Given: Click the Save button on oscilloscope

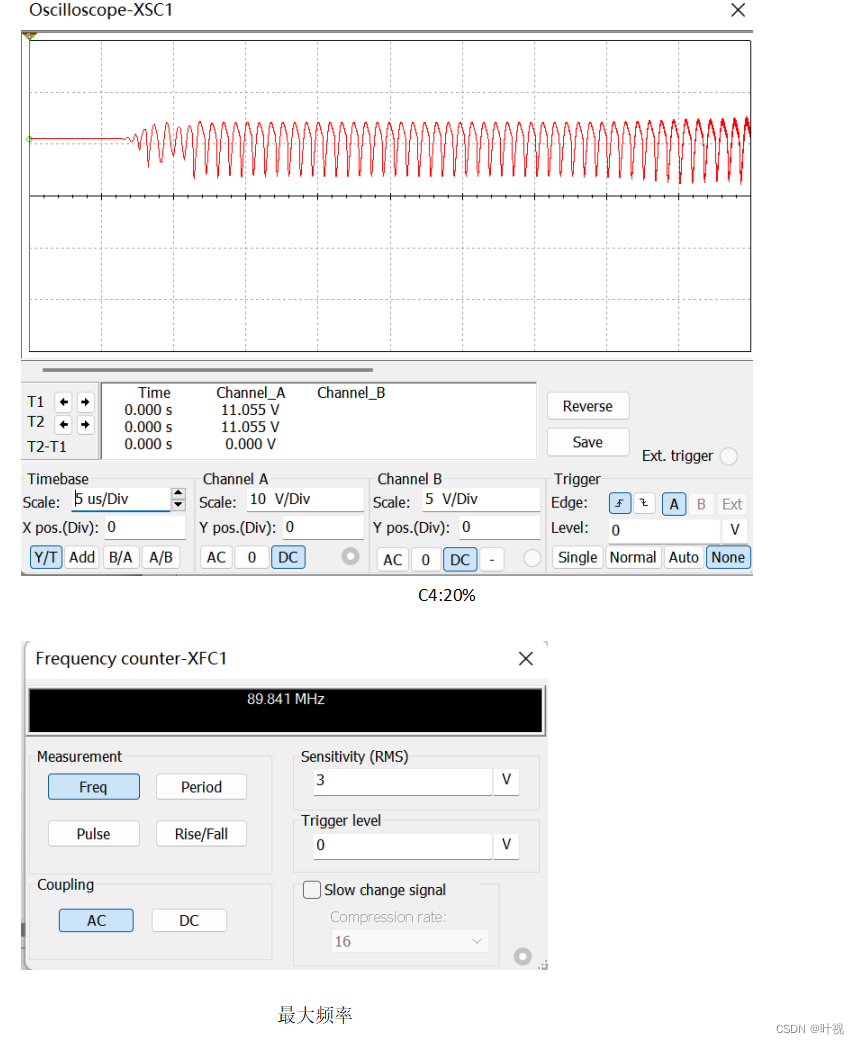Looking at the screenshot, I should [587, 442].
